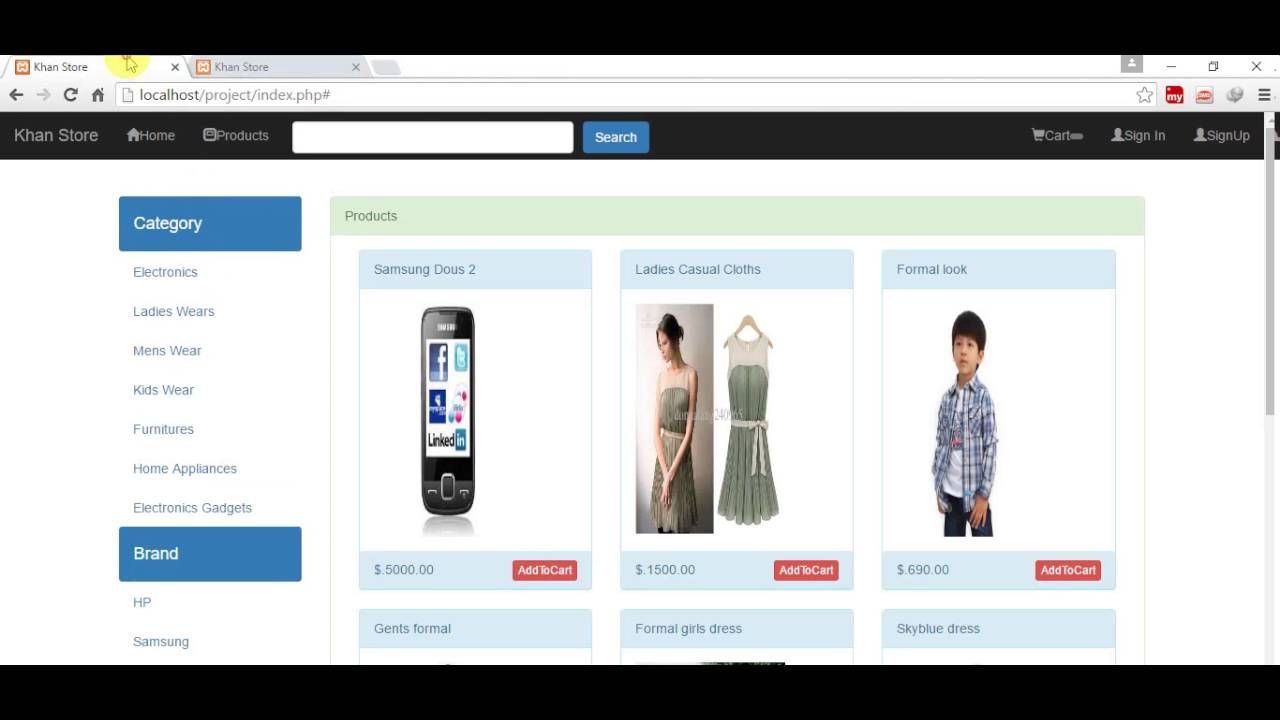Click the Khan Store brand logo
The width and height of the screenshot is (1280, 720).
pyautogui.click(x=56, y=136)
